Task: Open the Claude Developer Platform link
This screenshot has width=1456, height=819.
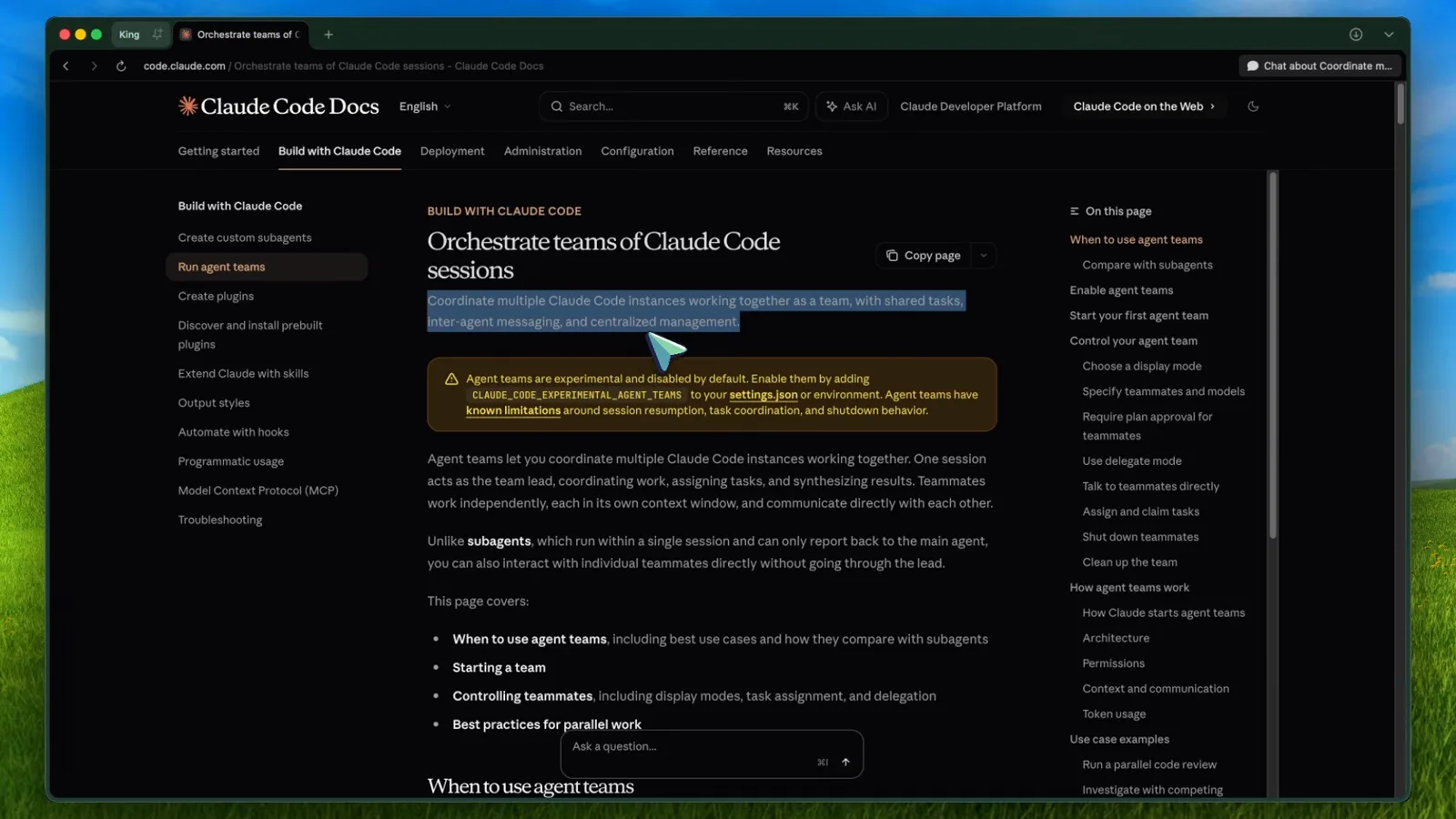Action: pos(971,106)
